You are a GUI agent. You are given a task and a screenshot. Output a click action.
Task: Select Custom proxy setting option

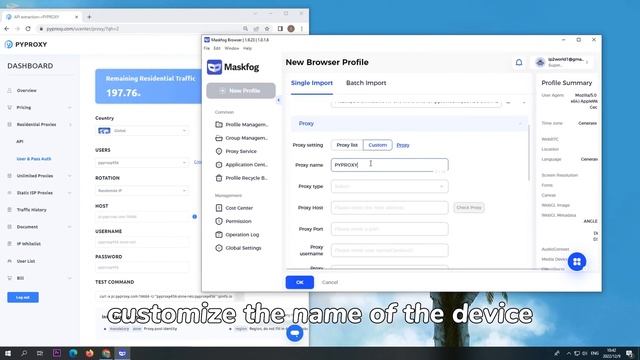[x=378, y=145]
